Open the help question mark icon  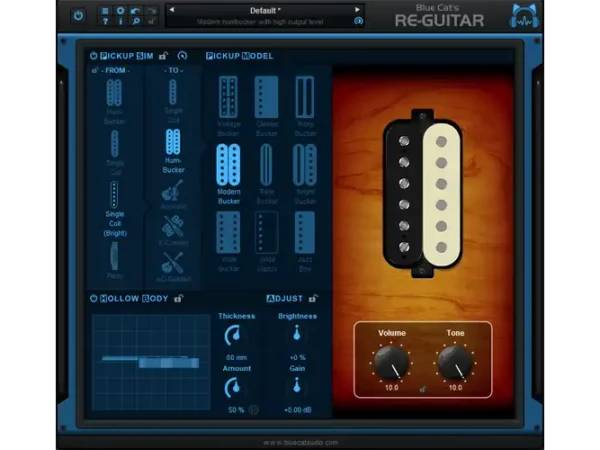coord(105,21)
